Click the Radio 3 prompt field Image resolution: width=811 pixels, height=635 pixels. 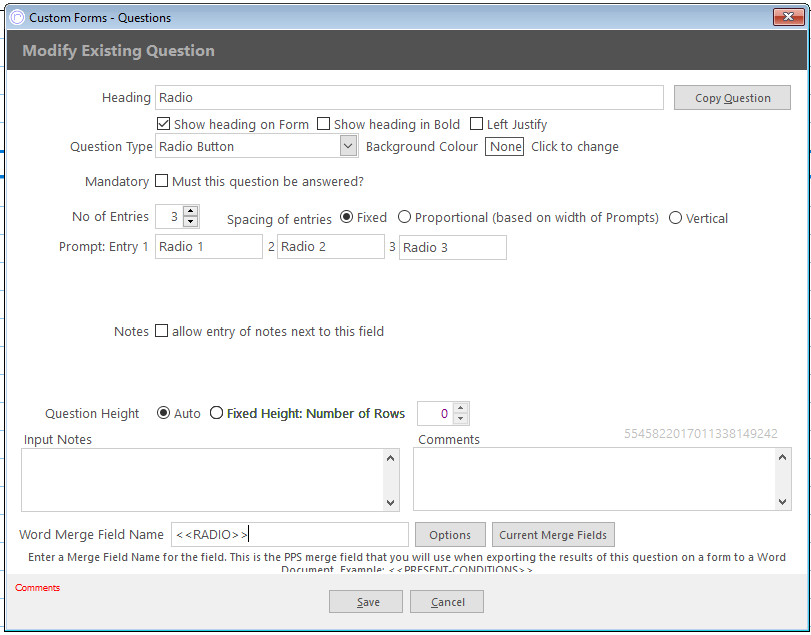pyautogui.click(x=453, y=248)
